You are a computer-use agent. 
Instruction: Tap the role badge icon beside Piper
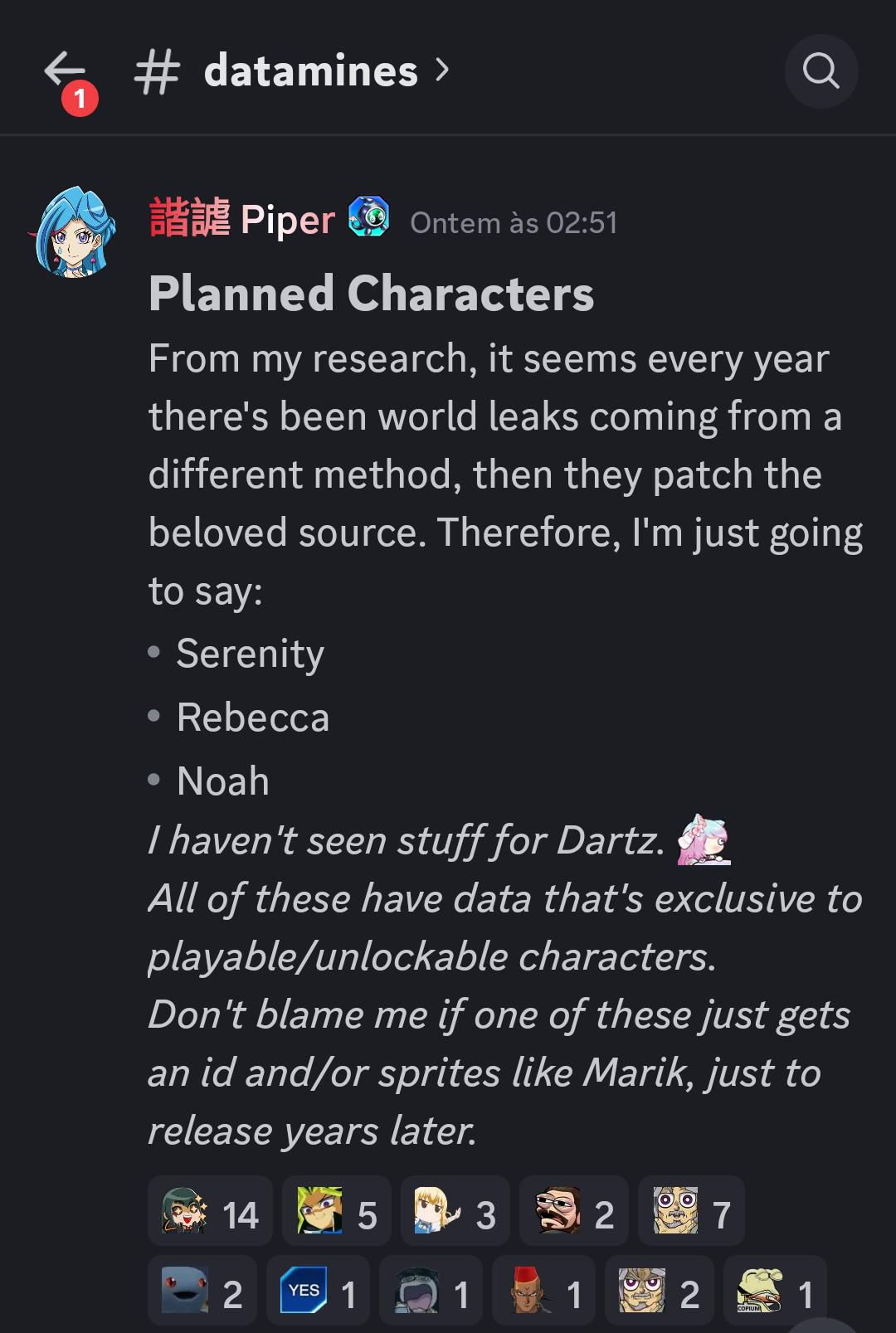point(369,218)
